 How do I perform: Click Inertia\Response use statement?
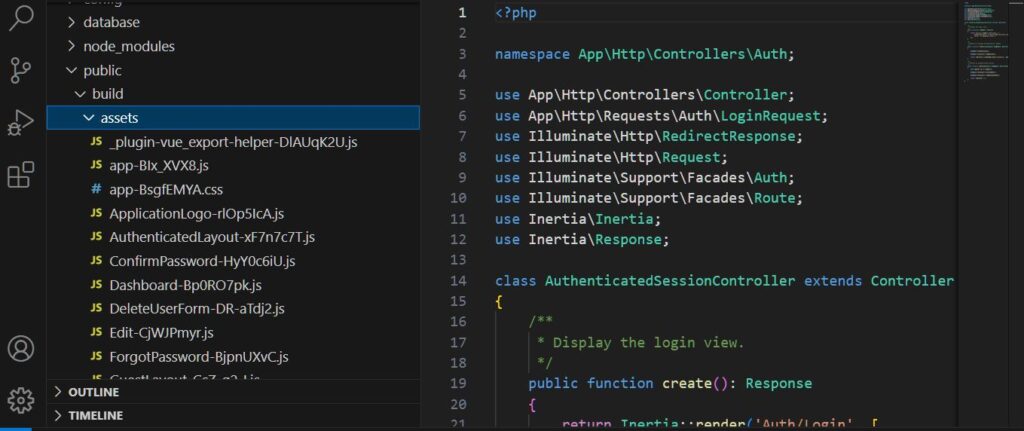point(583,240)
